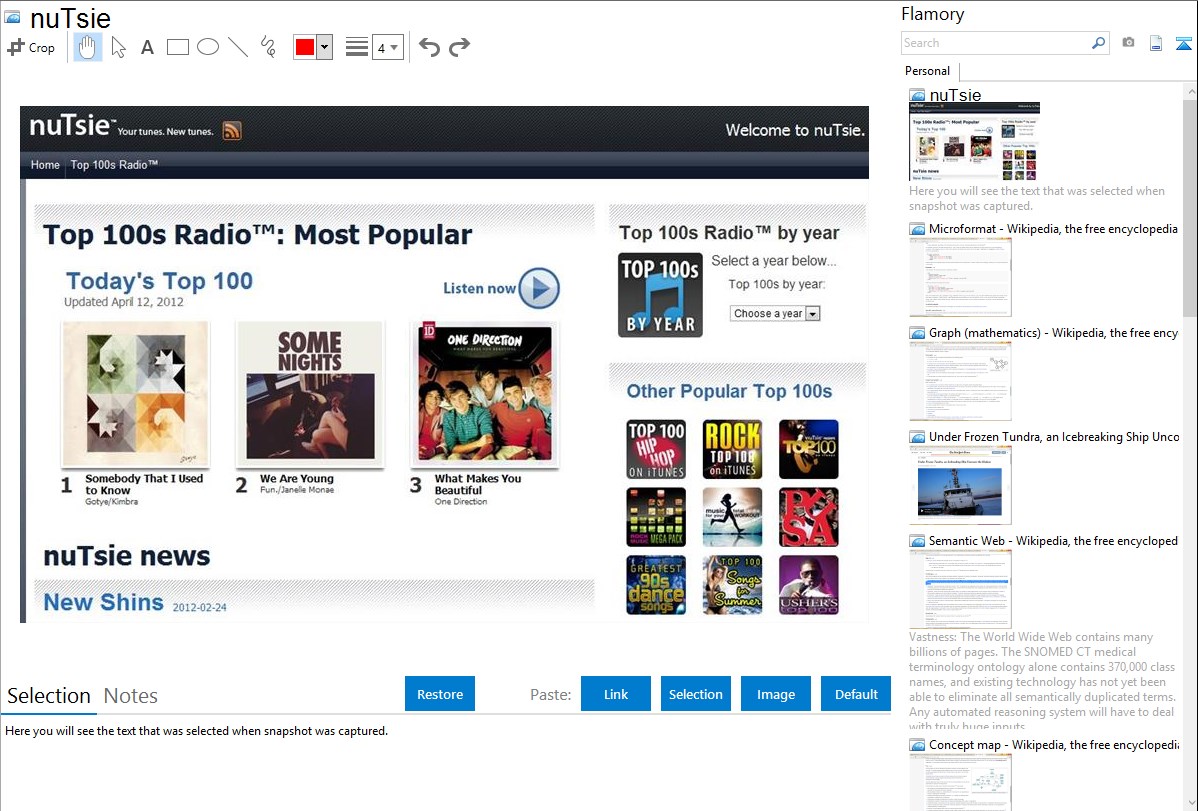Viewport: 1198px width, 811px height.
Task: Click the red color swatch
Action: 305,47
